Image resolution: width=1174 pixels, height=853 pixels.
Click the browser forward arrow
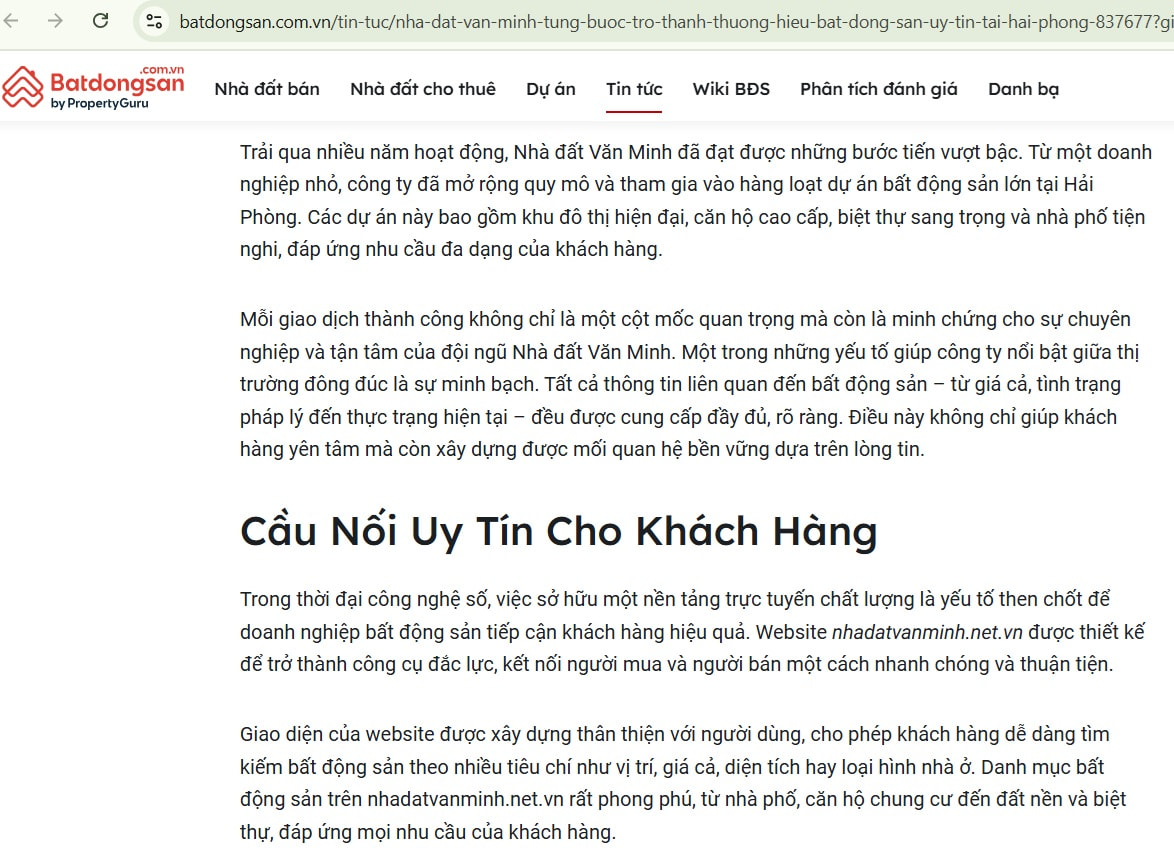click(55, 21)
